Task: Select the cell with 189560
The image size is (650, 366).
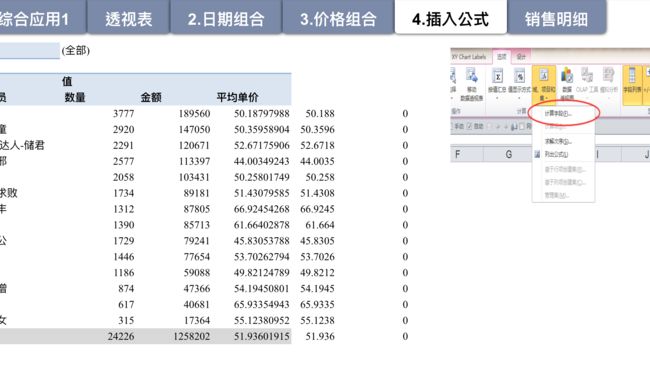Action: pos(194,114)
